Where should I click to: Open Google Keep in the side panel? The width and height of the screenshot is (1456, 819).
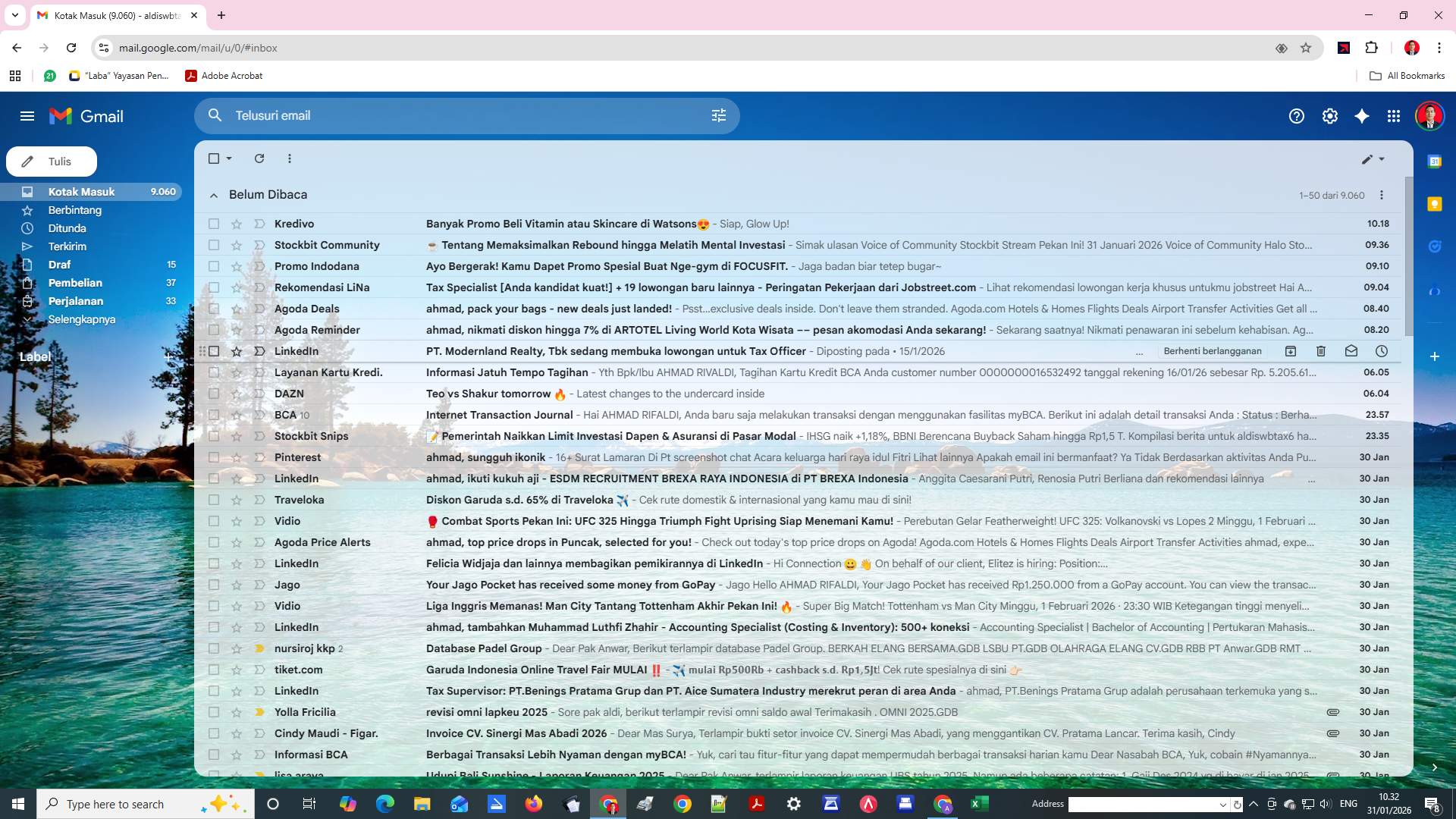pyautogui.click(x=1435, y=205)
